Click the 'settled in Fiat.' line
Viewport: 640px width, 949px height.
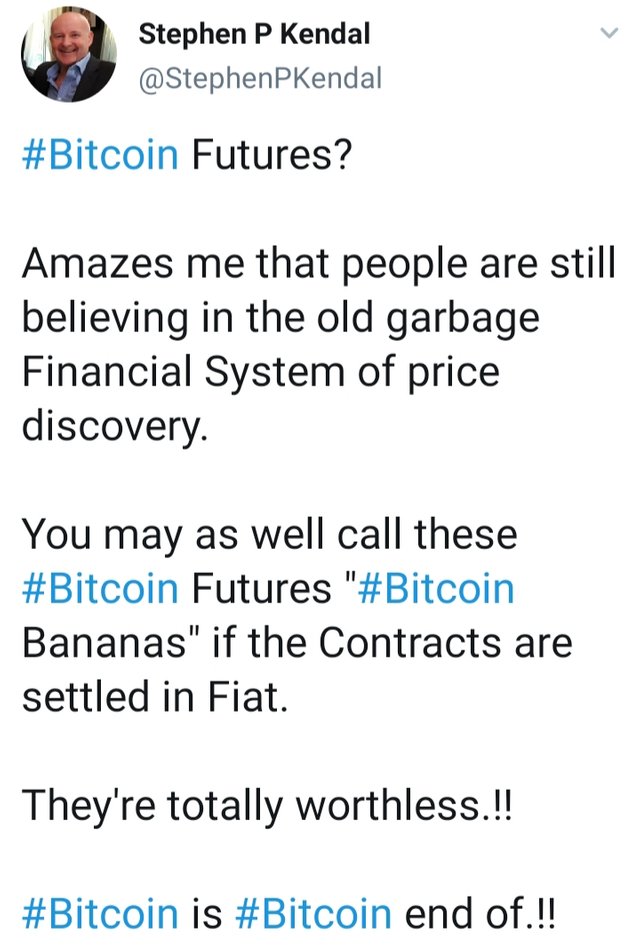155,696
